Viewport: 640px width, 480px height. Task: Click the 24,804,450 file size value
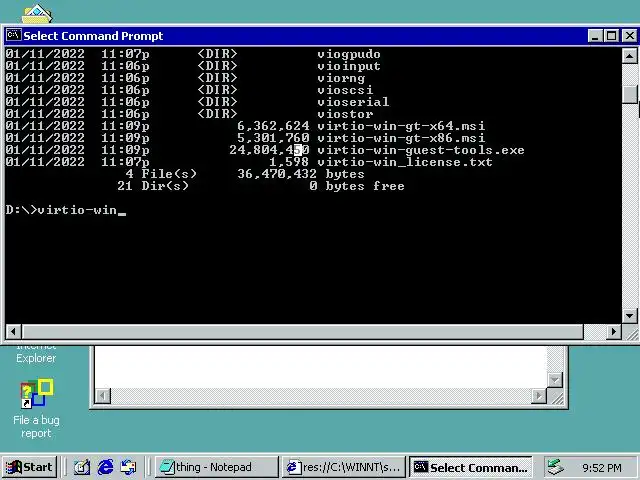tap(269, 150)
